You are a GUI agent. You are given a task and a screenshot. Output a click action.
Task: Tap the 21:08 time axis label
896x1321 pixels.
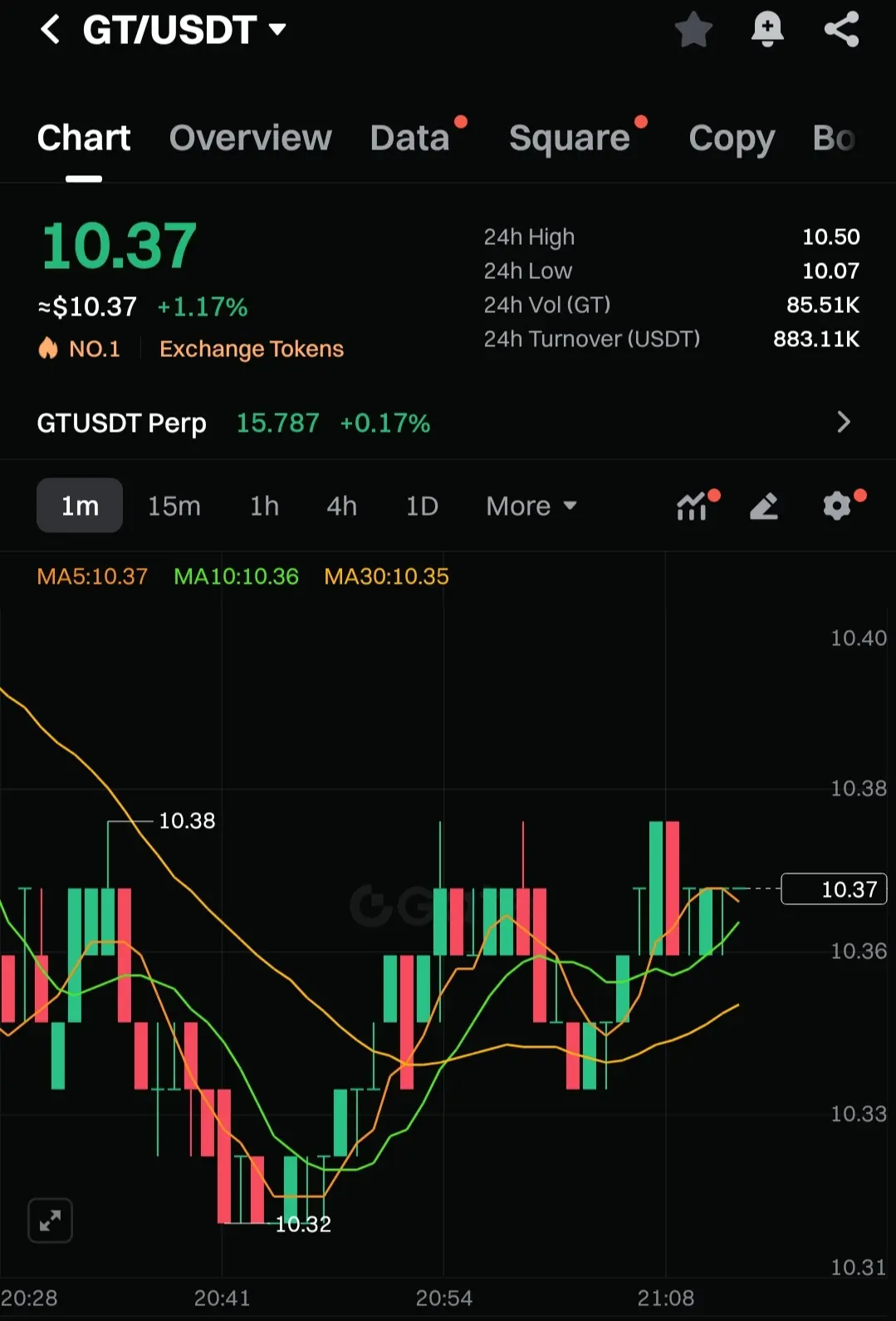[x=665, y=1298]
